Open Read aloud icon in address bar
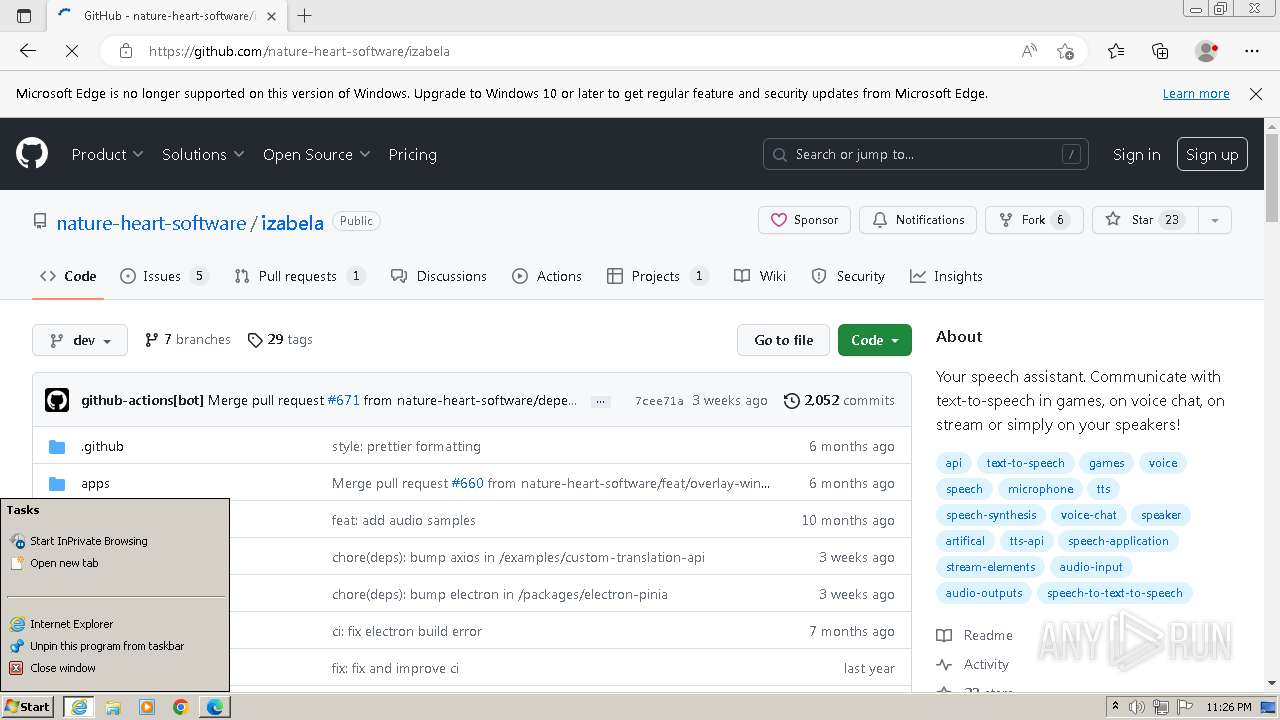 [1029, 51]
